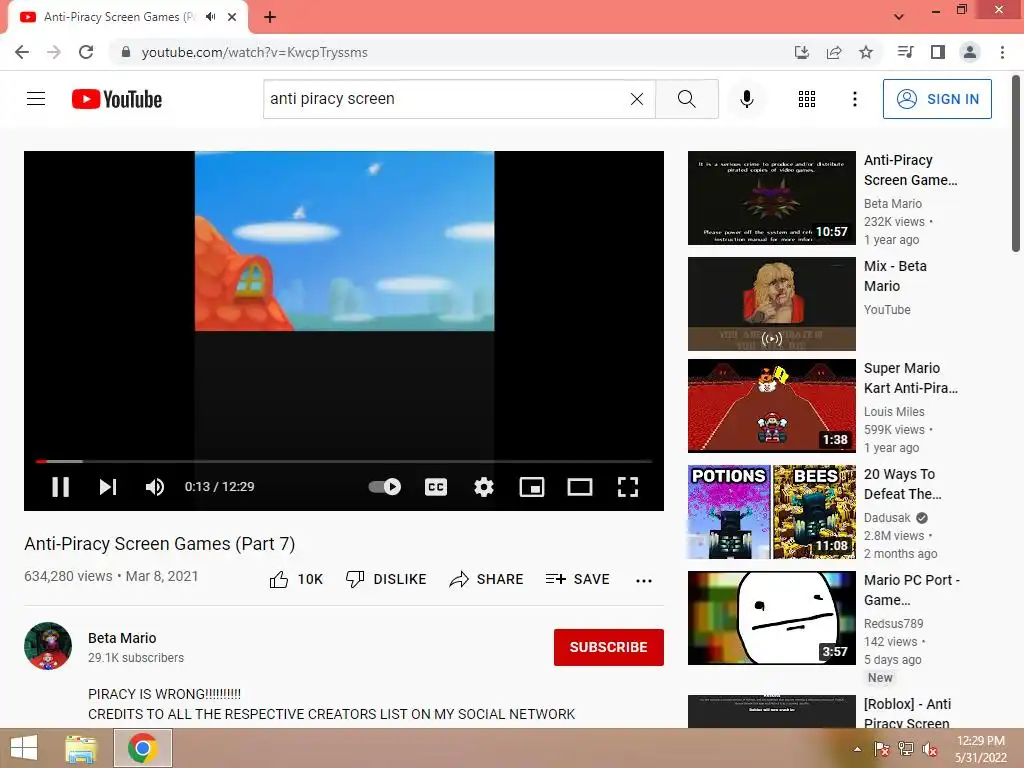Viewport: 1024px width, 768px height.
Task: Open Action Center flag in tray
Action: [882, 749]
